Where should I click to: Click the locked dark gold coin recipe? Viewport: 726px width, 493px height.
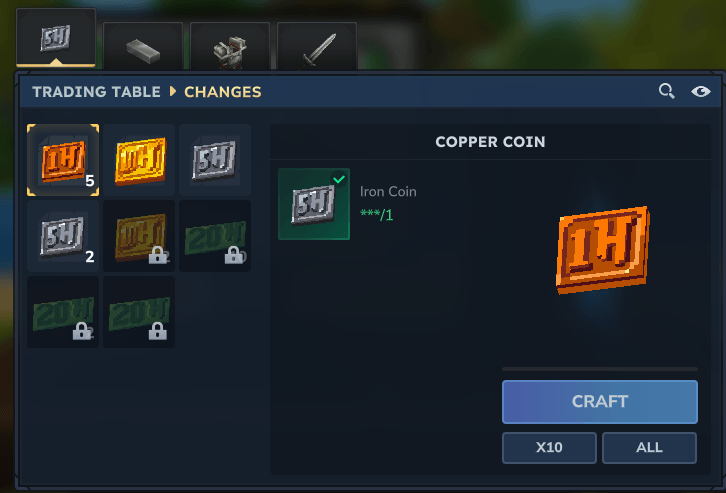[x=139, y=236]
